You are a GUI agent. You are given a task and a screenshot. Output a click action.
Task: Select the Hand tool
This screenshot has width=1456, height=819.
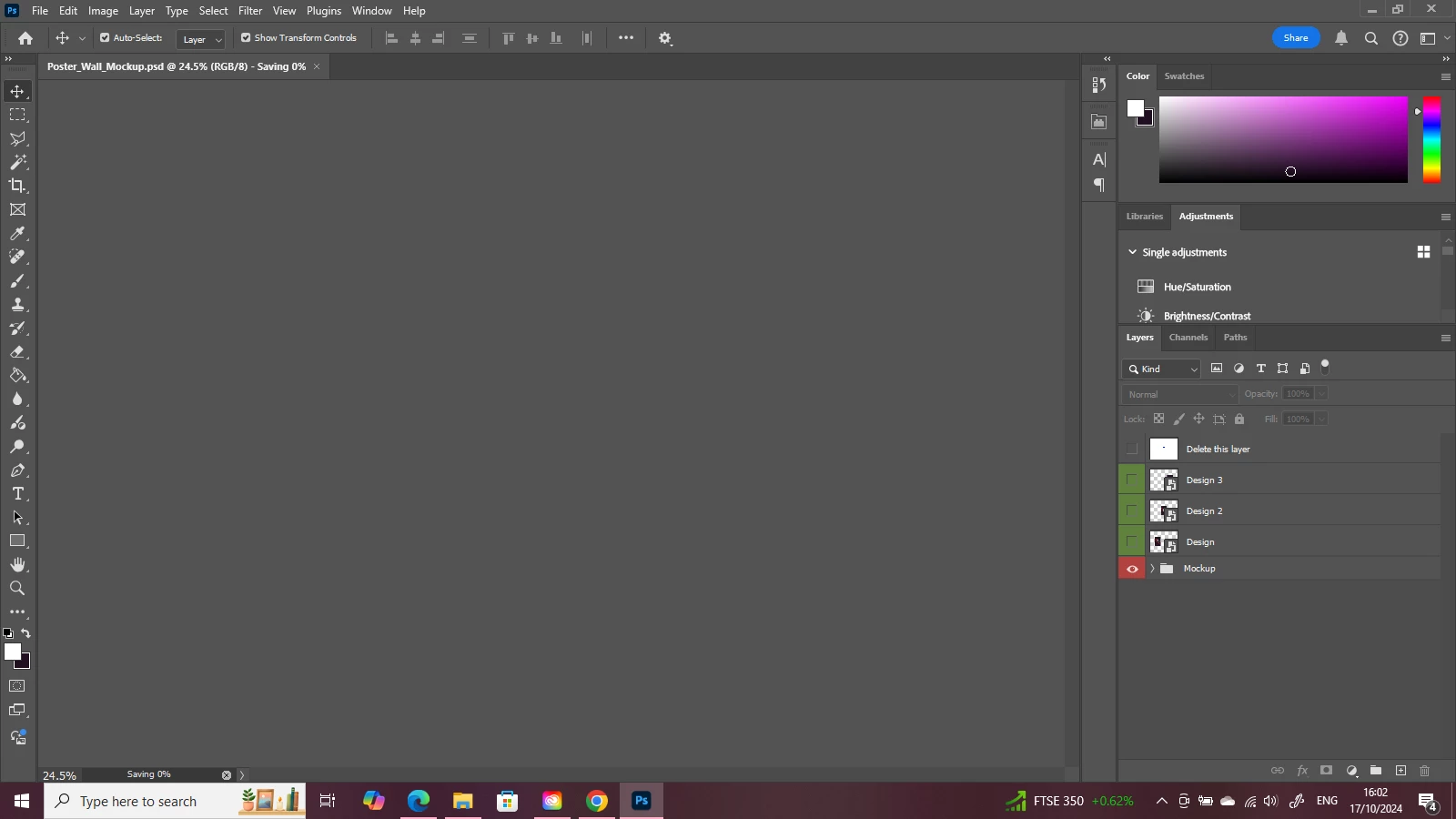coord(17,564)
